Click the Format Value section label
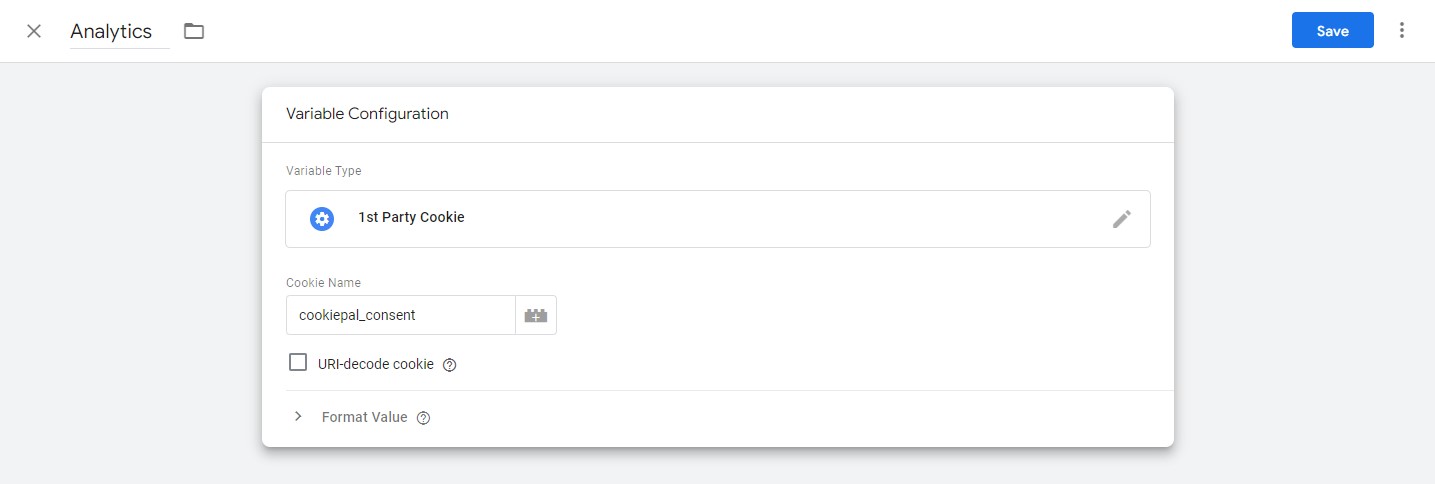The height and width of the screenshot is (484, 1435). click(x=364, y=417)
